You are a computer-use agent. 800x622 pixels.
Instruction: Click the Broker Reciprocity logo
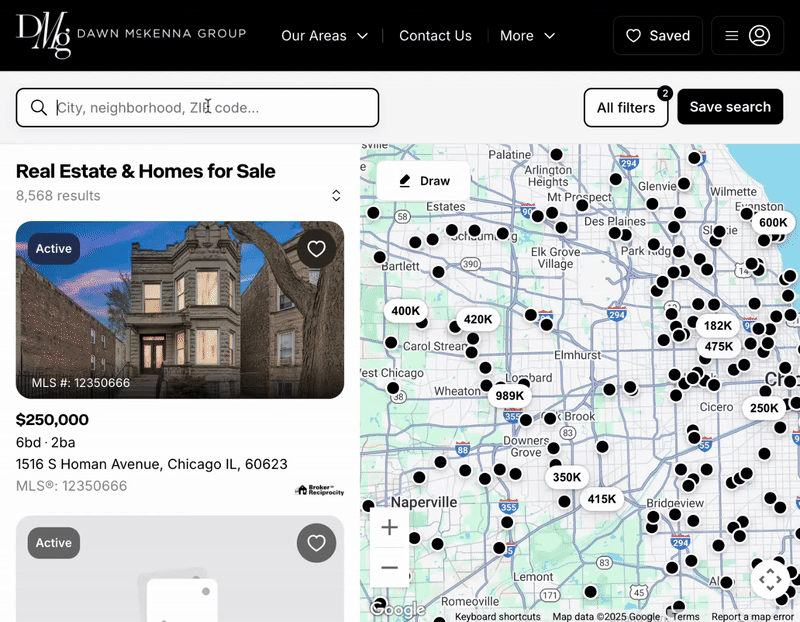pos(319,490)
